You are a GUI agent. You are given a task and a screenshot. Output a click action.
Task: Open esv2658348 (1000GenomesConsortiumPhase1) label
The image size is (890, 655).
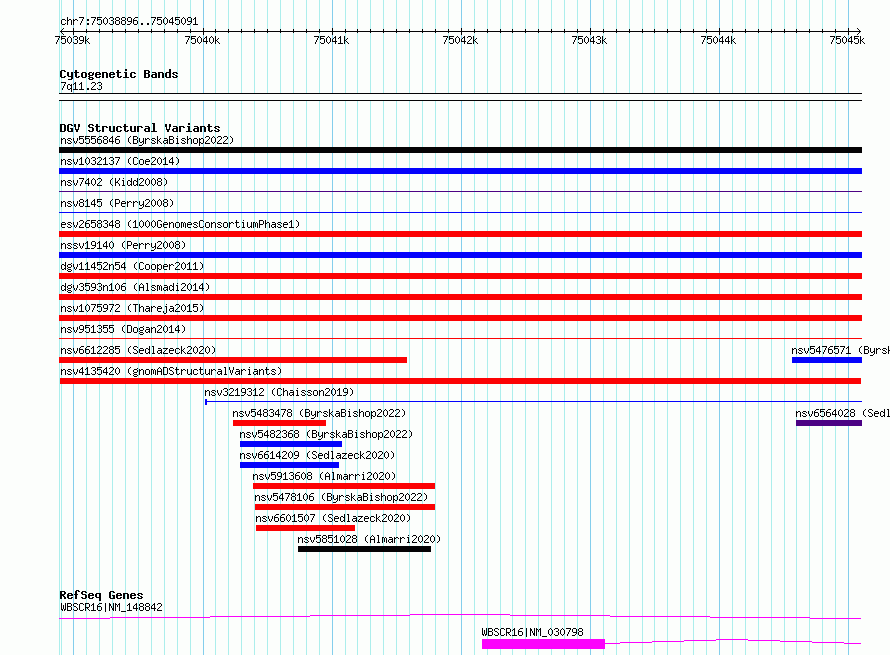click(180, 224)
